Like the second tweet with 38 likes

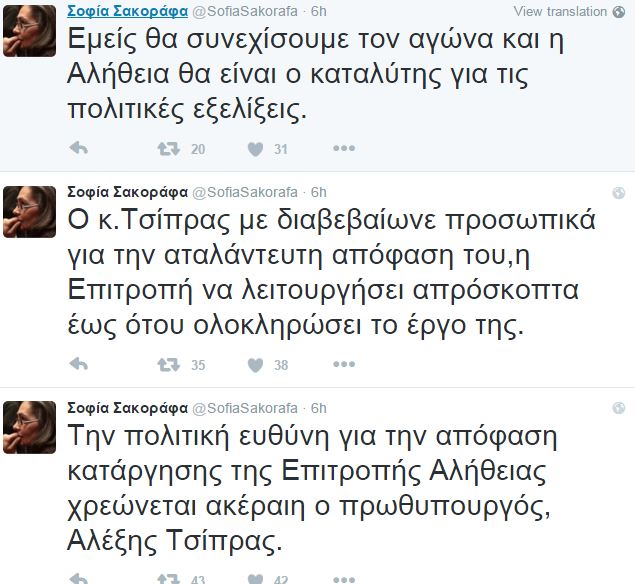click(254, 365)
